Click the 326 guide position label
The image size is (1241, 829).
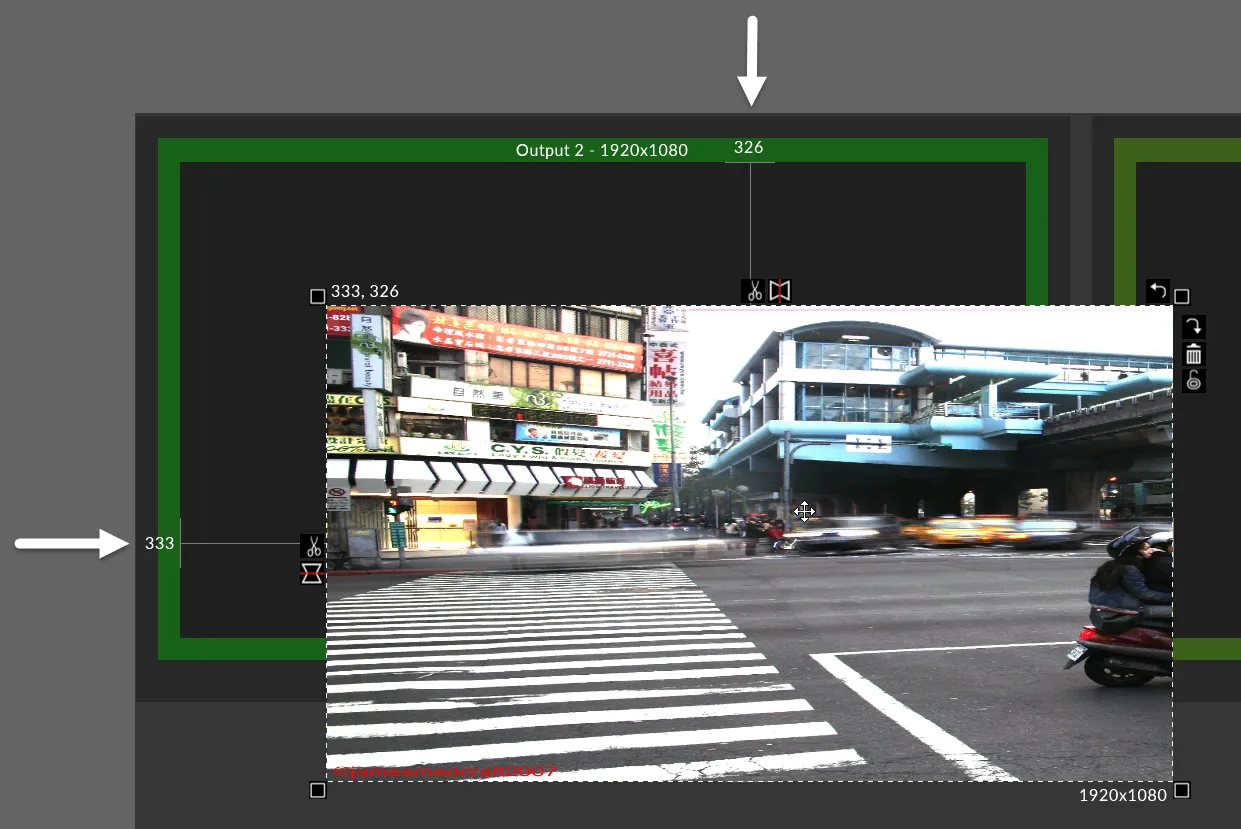click(x=748, y=146)
